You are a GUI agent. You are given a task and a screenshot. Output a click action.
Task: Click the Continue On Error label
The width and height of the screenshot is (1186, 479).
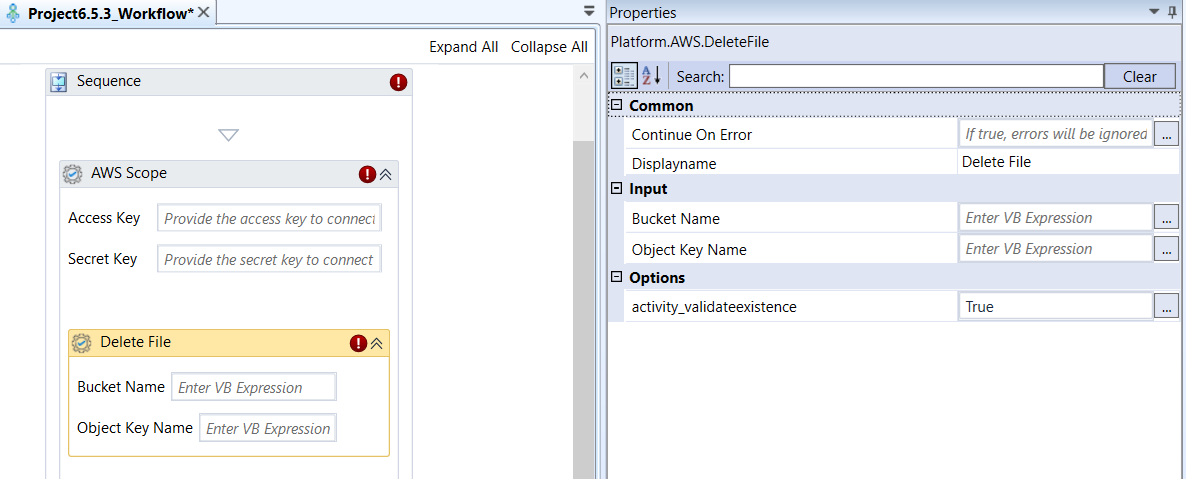691,135
